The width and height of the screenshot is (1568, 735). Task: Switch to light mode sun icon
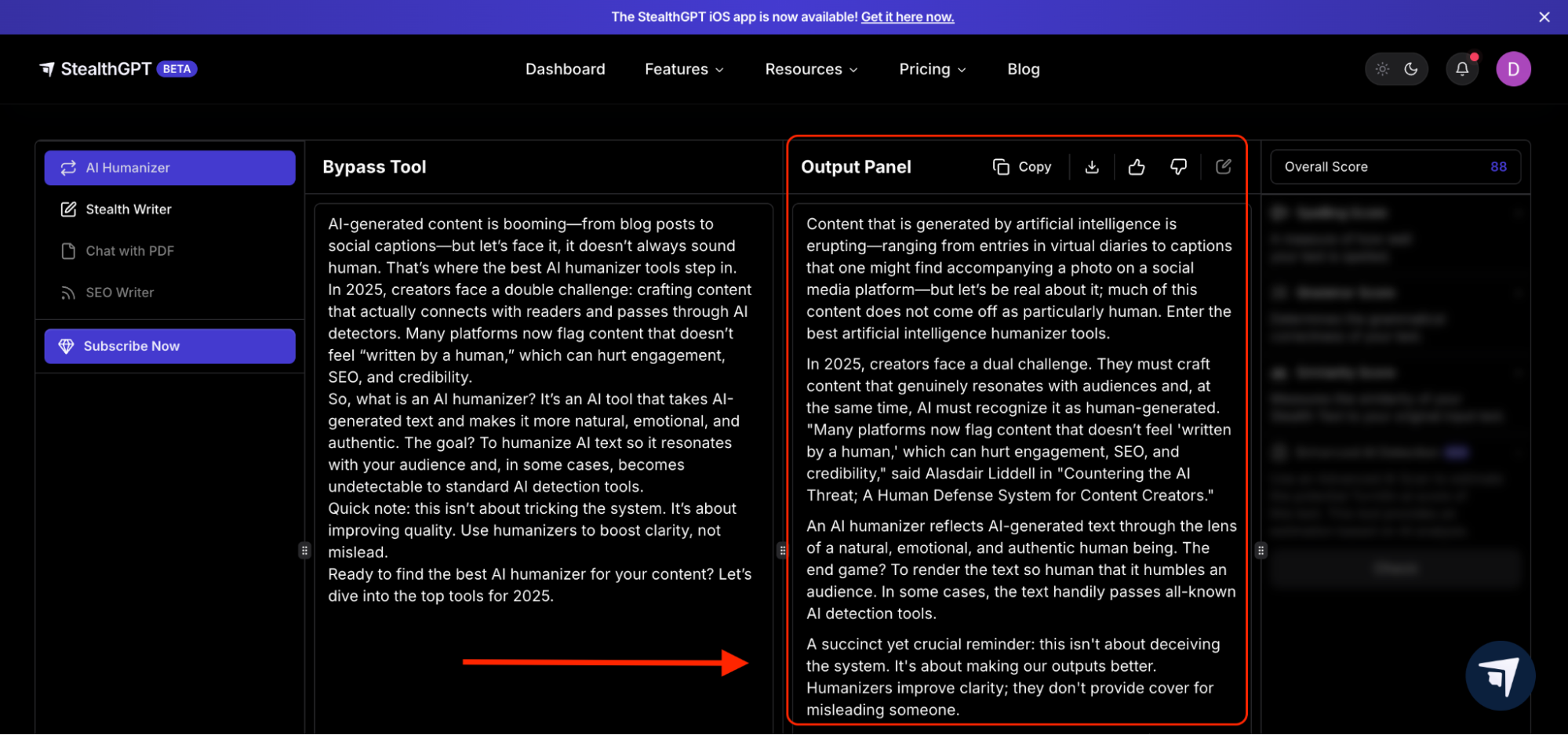pyautogui.click(x=1382, y=69)
